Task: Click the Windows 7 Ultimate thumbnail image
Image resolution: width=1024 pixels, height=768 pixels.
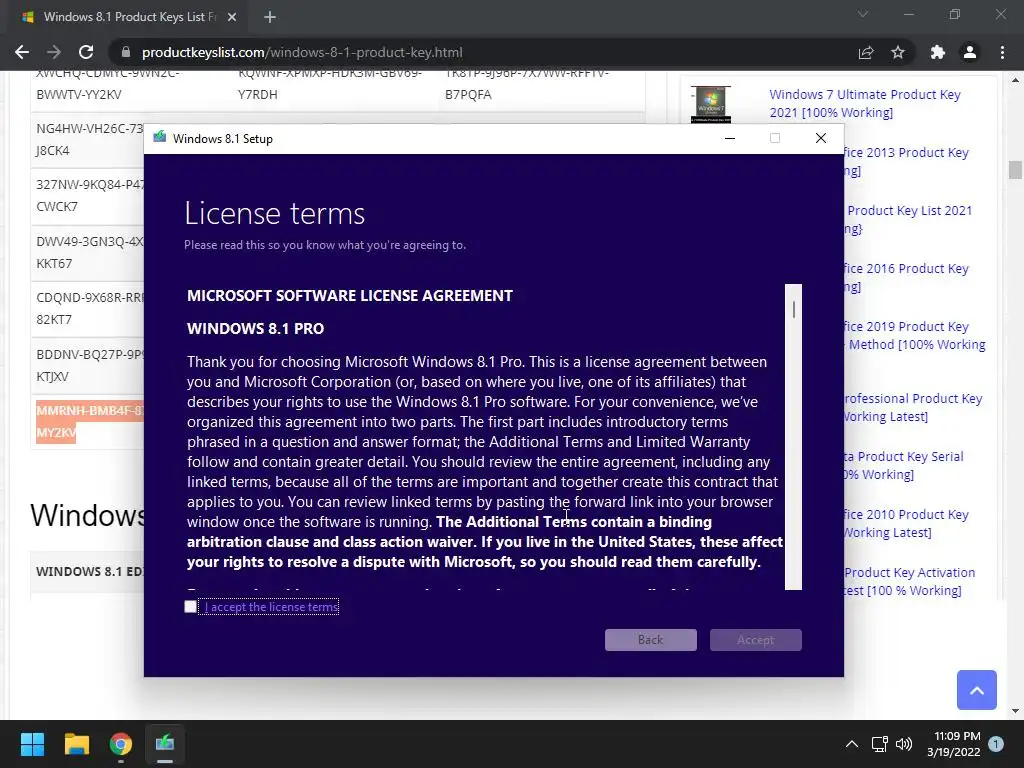Action: click(711, 104)
